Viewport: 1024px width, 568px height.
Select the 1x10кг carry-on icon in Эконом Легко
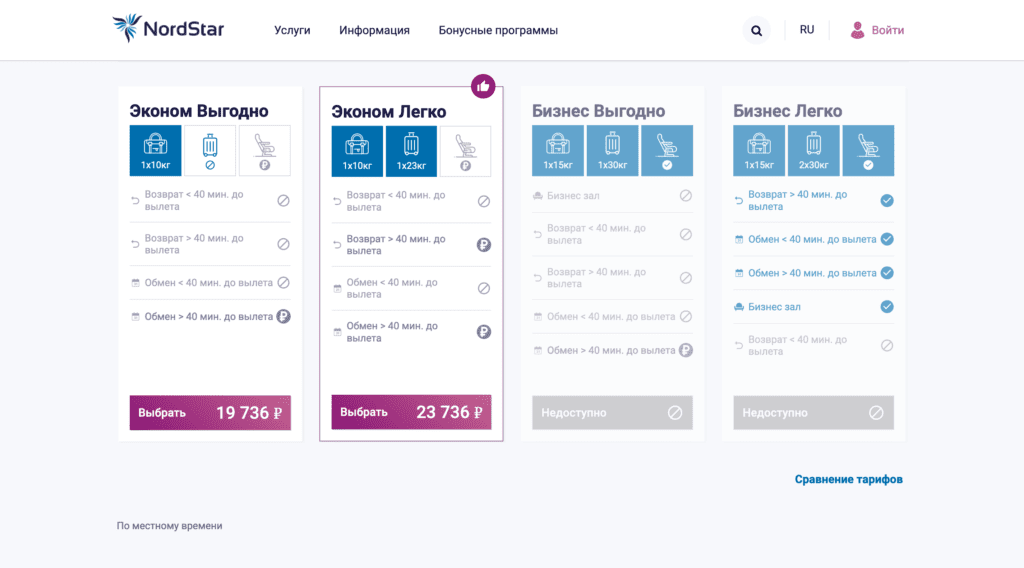point(357,151)
